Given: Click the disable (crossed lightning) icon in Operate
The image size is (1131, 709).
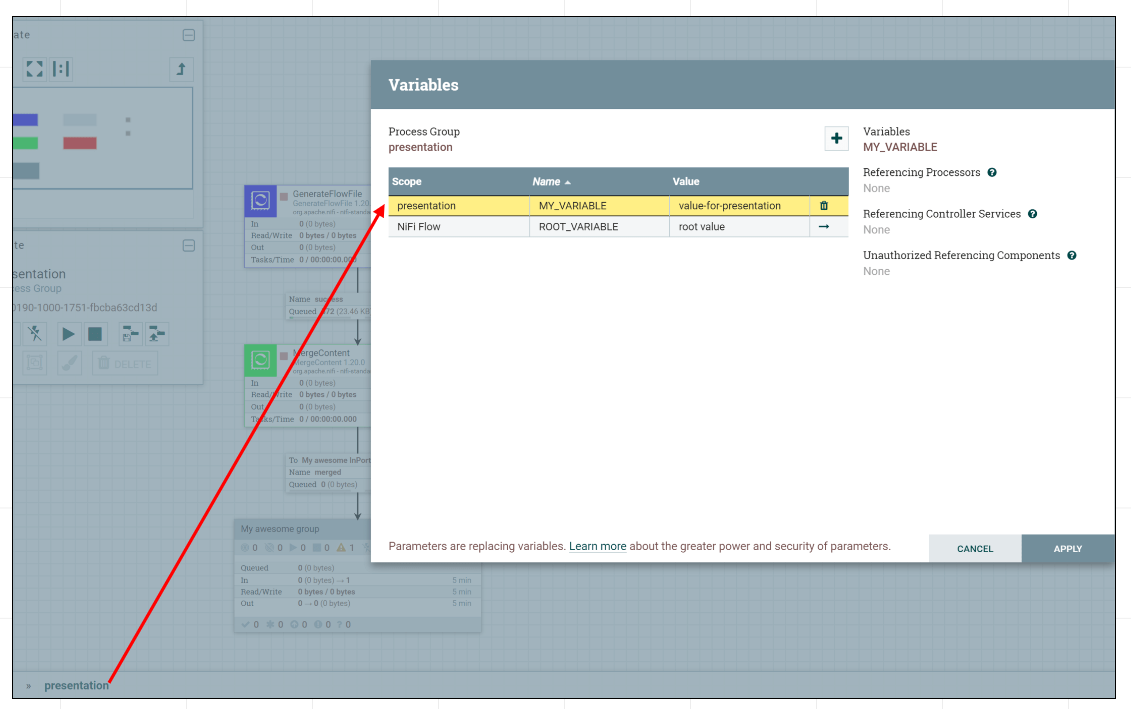Looking at the screenshot, I should click(x=35, y=334).
